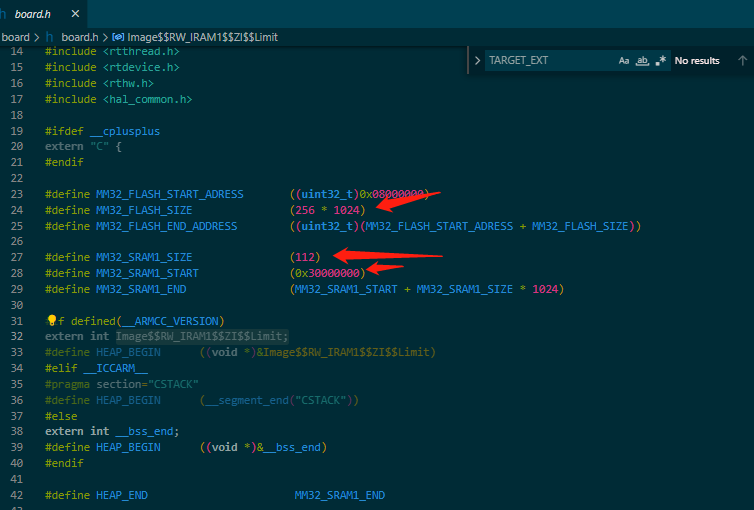This screenshot has width=754, height=510.
Task: Toggle Use Regular Expression in find
Action: tap(661, 61)
